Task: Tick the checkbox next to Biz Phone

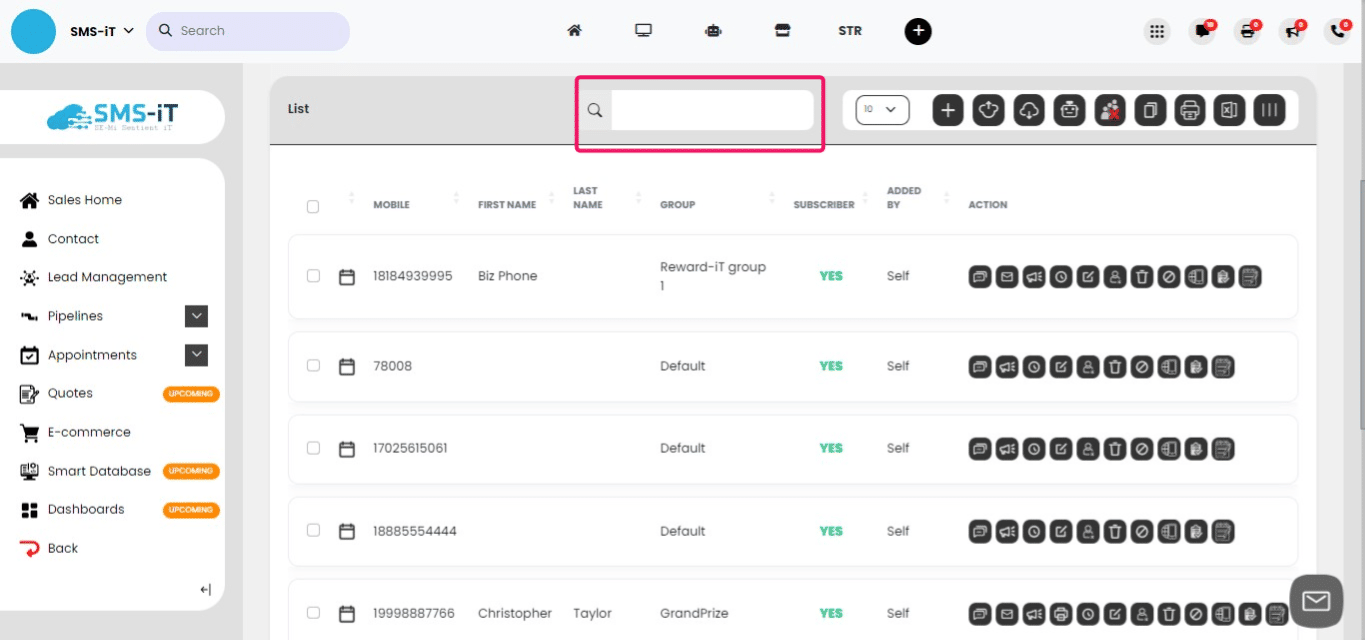Action: click(x=312, y=276)
